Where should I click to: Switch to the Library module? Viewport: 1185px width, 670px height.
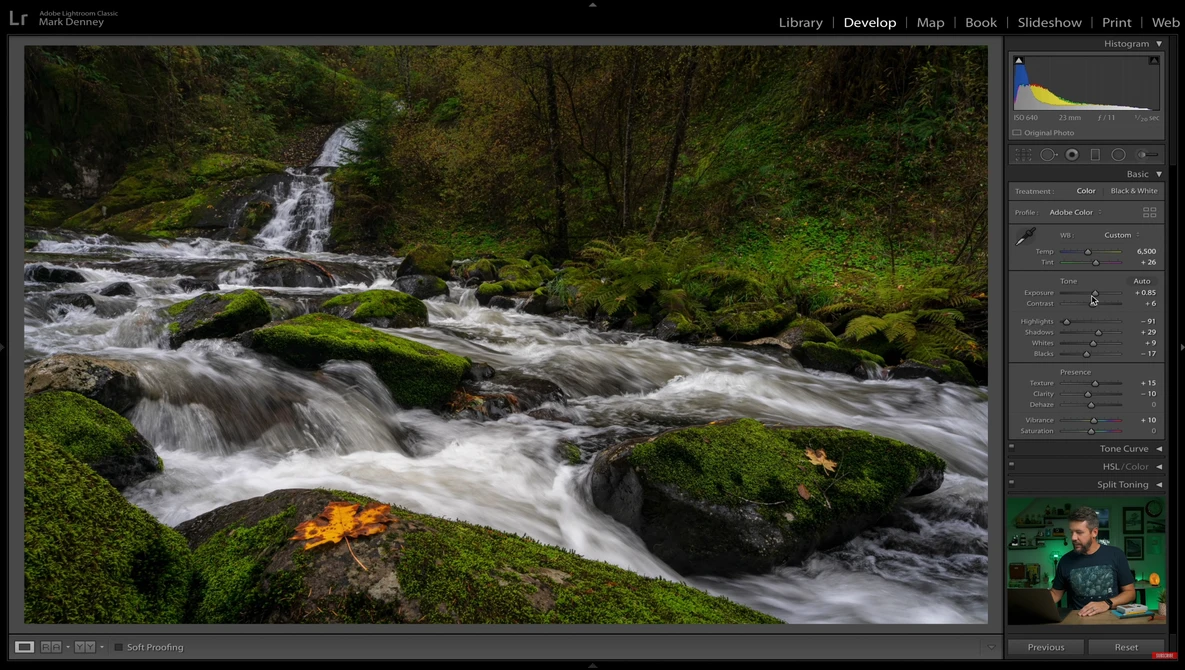pos(800,23)
